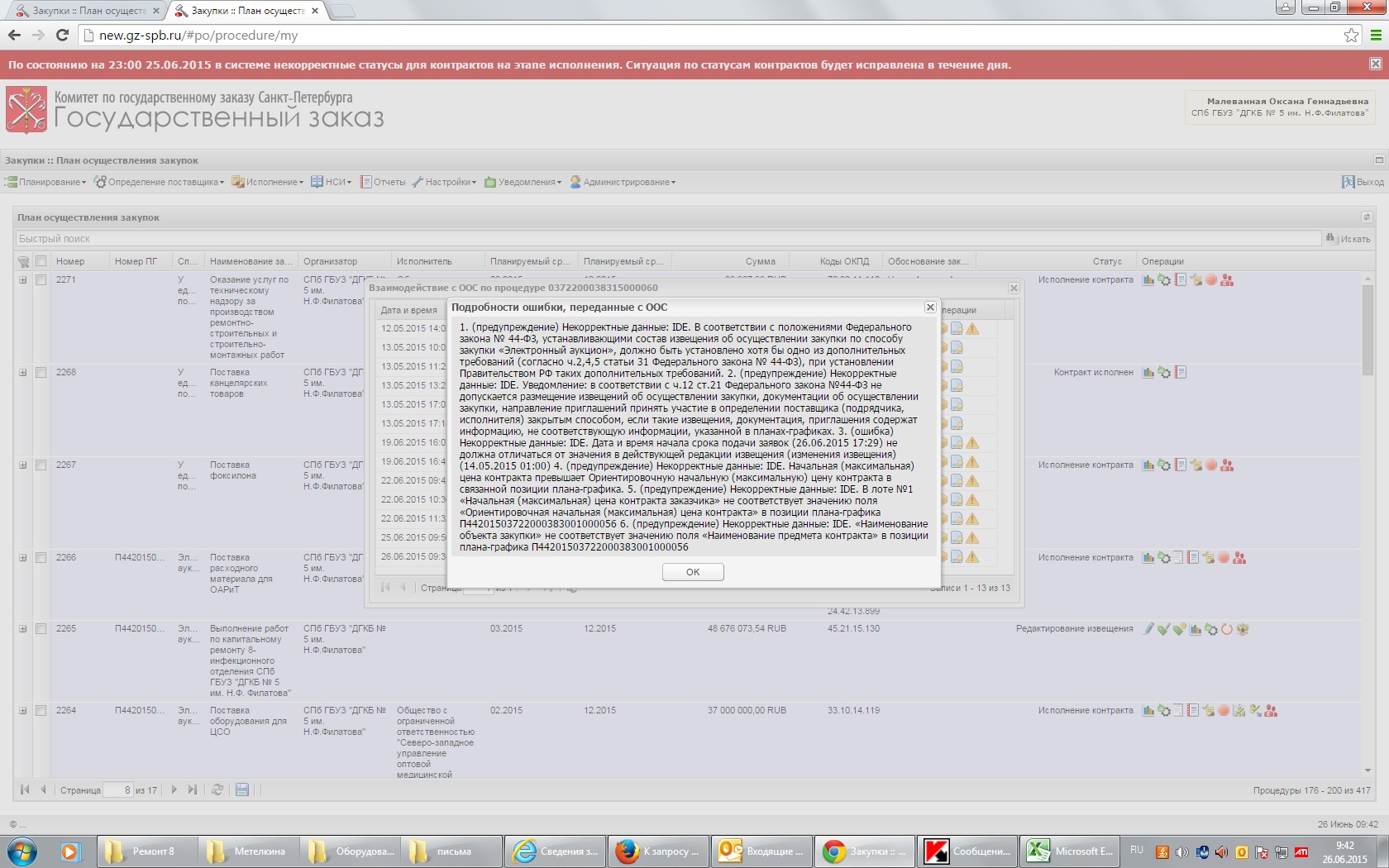
Task: Open the Администрирование menu
Action: (623, 183)
